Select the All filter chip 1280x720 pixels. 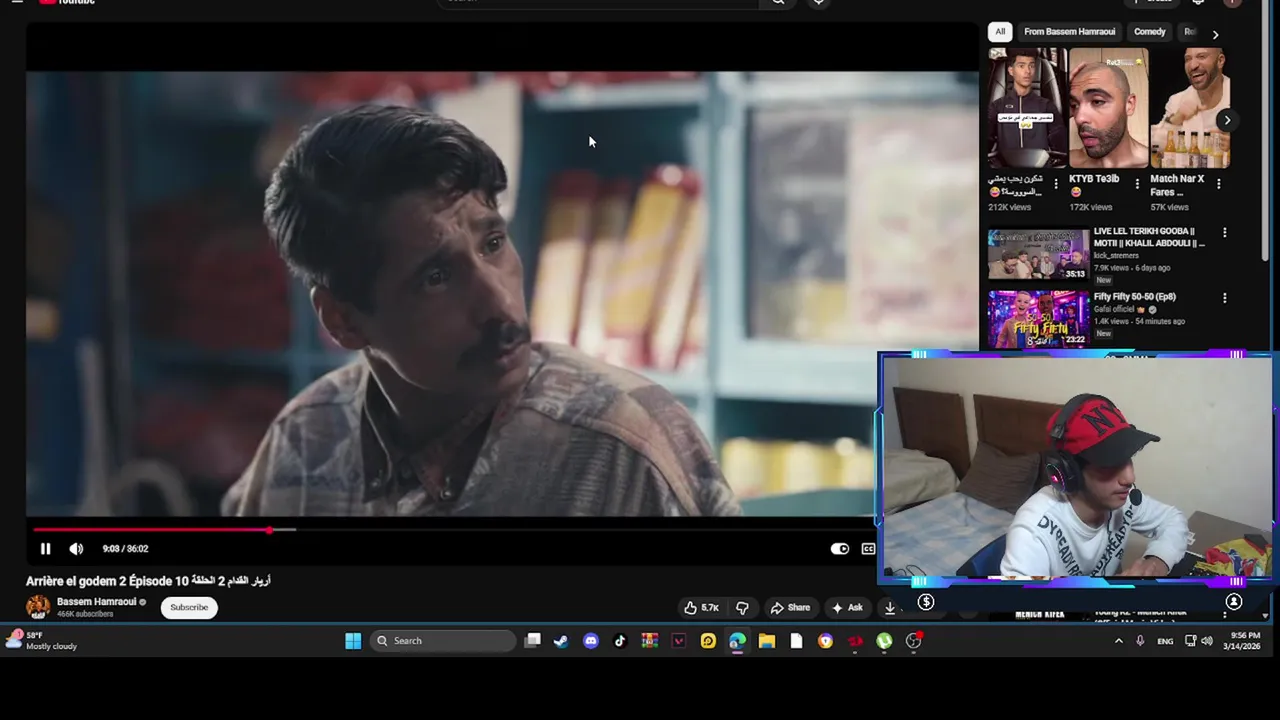[1000, 32]
